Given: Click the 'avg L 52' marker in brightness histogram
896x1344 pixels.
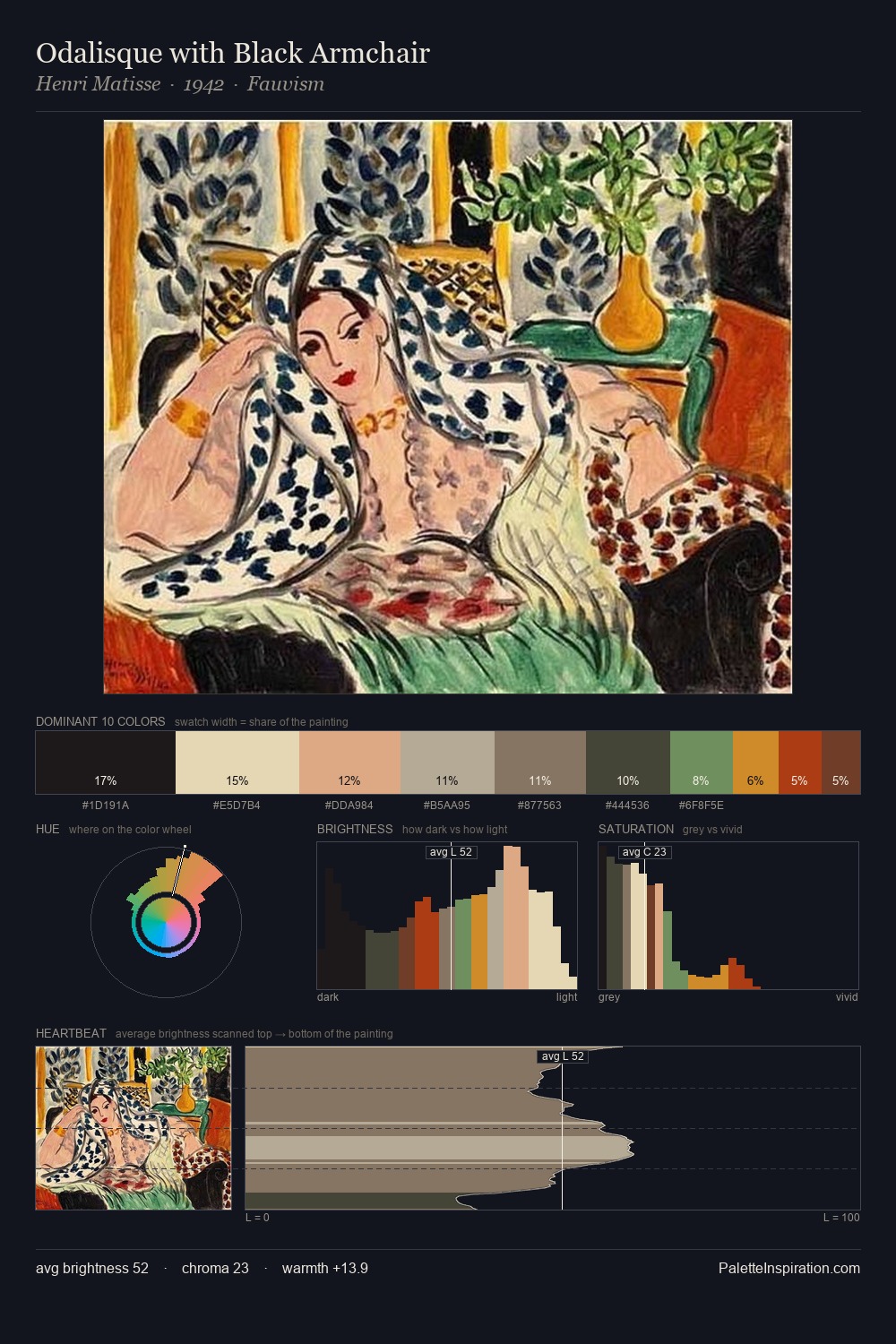Looking at the screenshot, I should [451, 852].
